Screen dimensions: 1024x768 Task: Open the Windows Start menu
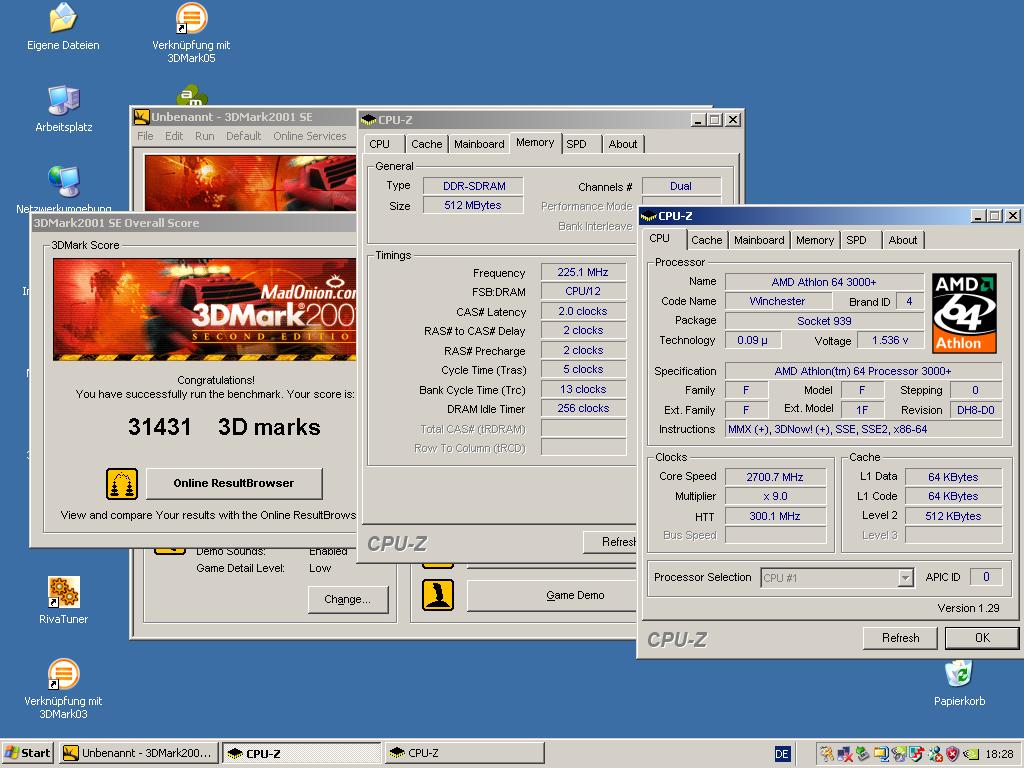click(28, 753)
